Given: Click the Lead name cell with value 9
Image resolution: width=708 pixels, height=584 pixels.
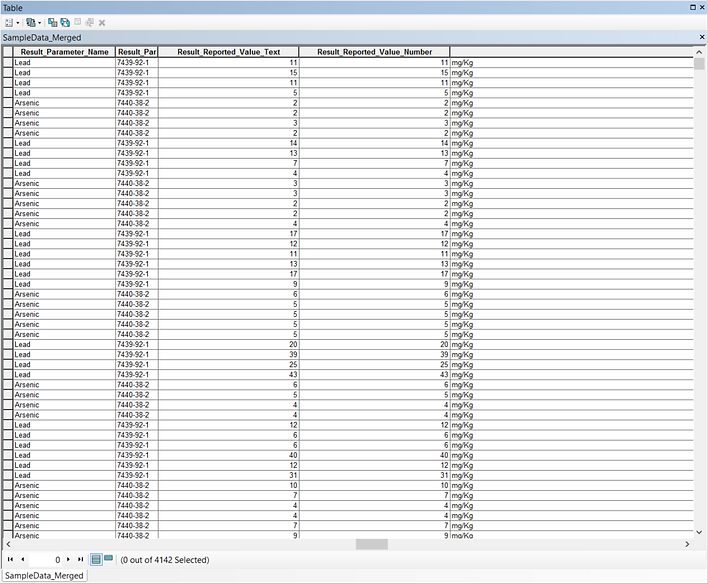Looking at the screenshot, I should (65, 284).
